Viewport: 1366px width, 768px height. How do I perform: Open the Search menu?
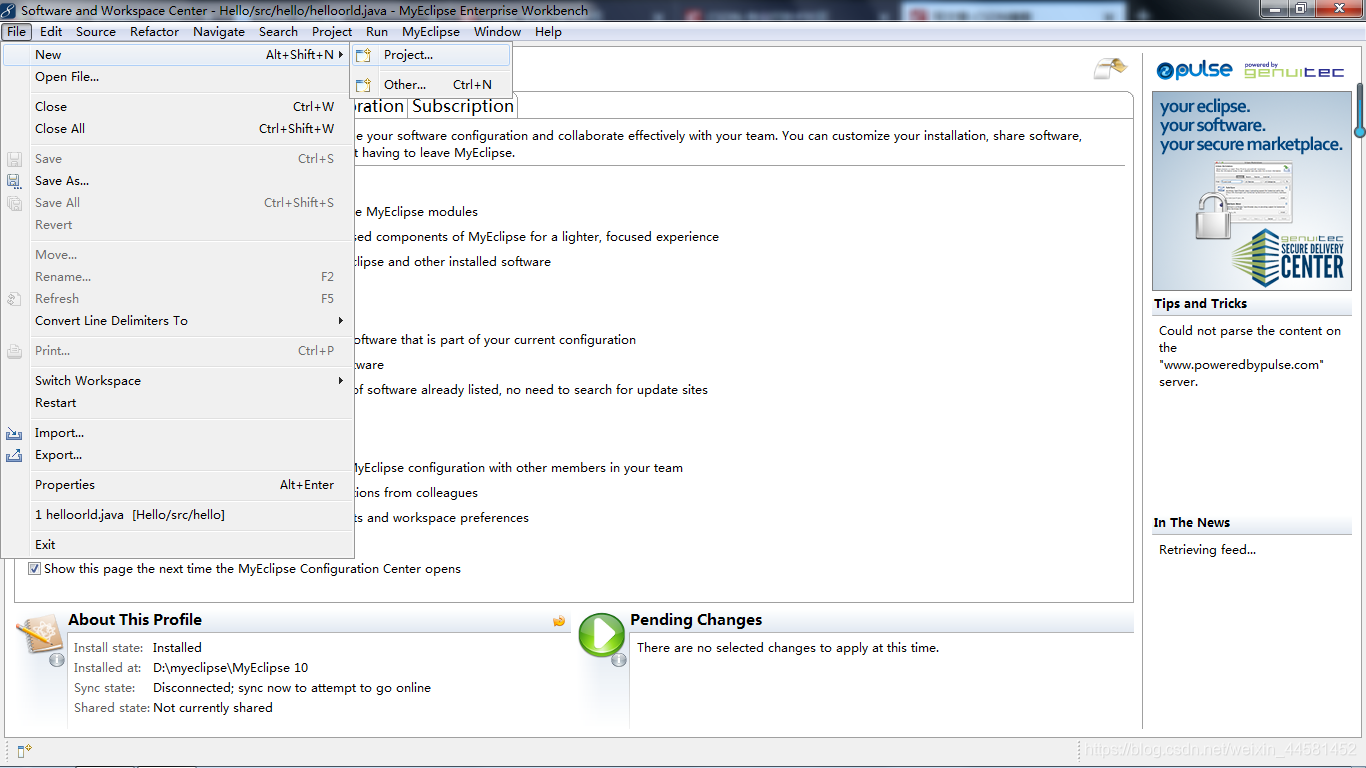coord(279,32)
